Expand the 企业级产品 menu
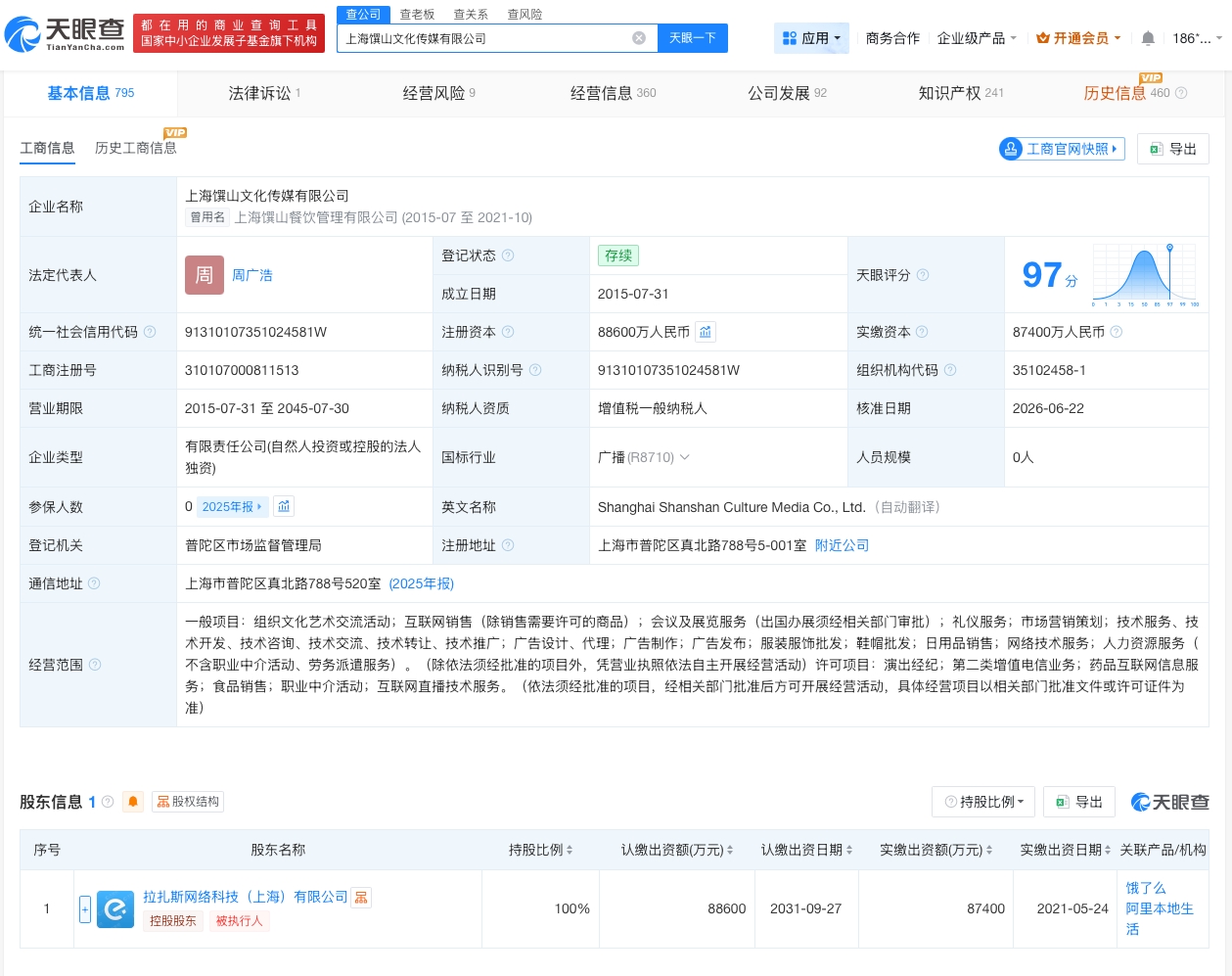 [x=977, y=38]
